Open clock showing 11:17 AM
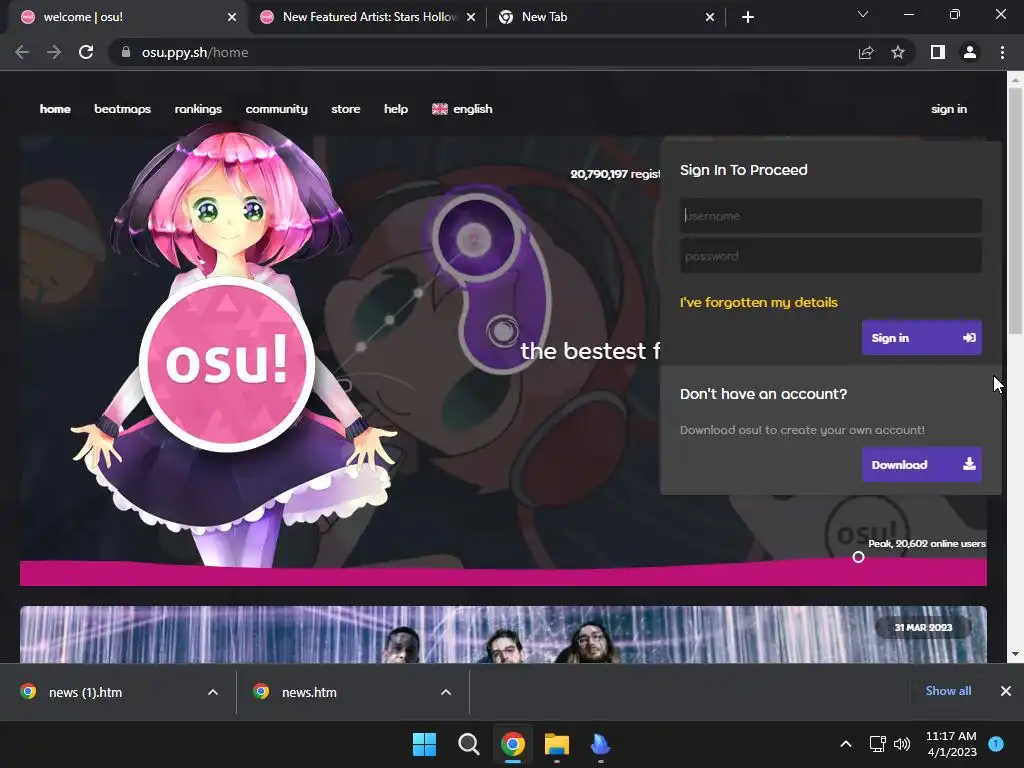The height and width of the screenshot is (768, 1024). coord(951,744)
